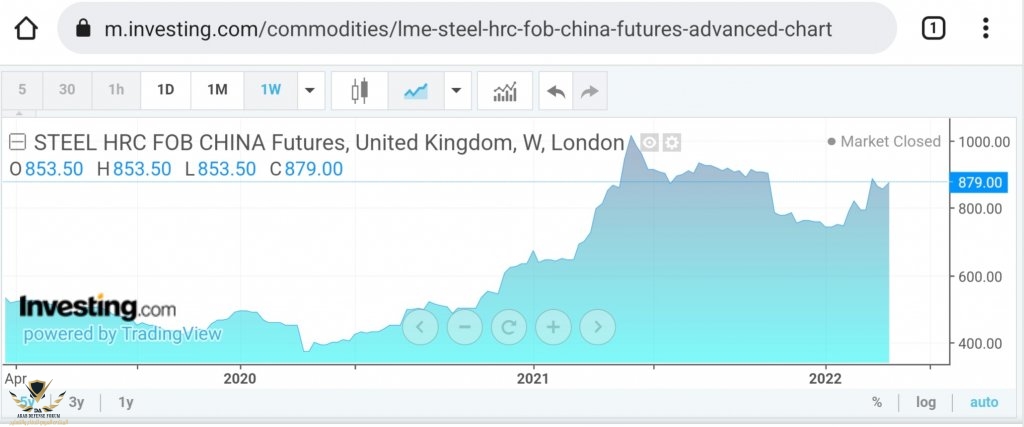Open the browser home page
This screenshot has width=1024, height=427.
tap(26, 29)
